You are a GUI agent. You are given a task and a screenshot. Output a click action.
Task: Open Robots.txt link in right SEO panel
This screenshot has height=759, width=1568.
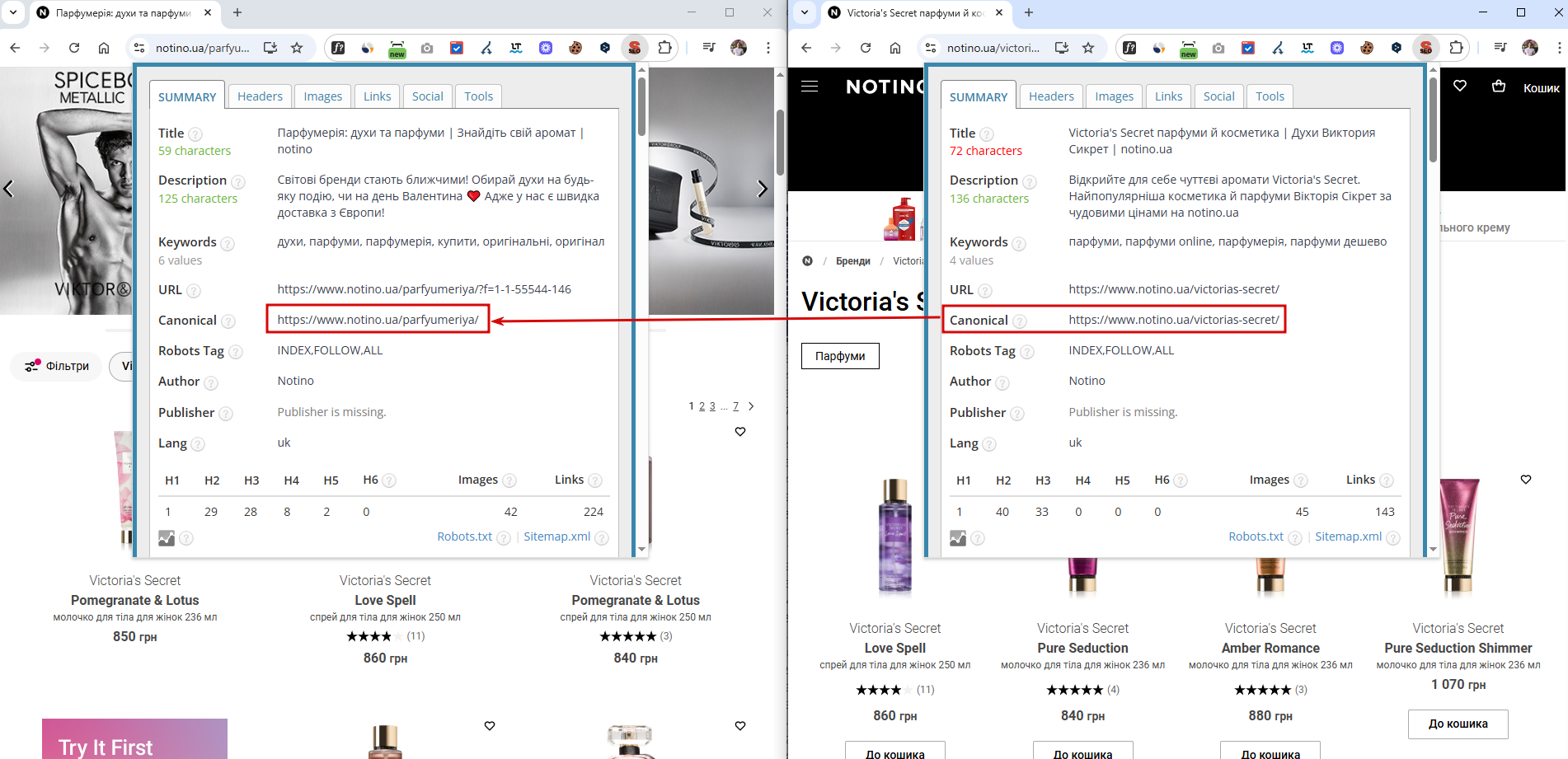pyautogui.click(x=1256, y=536)
